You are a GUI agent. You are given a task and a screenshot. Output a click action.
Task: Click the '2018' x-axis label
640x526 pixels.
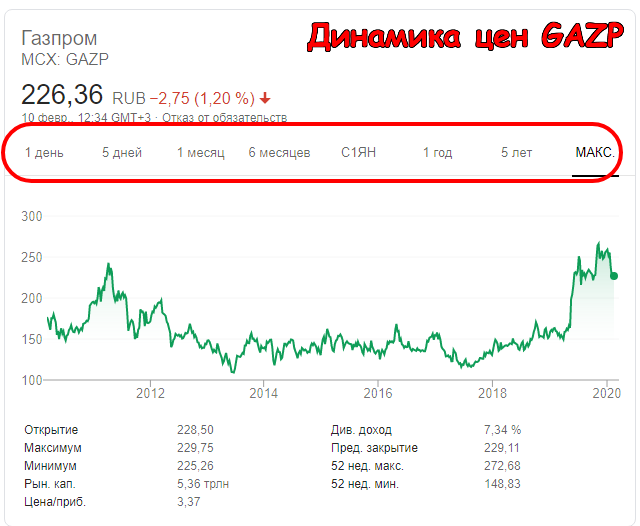tap(492, 393)
